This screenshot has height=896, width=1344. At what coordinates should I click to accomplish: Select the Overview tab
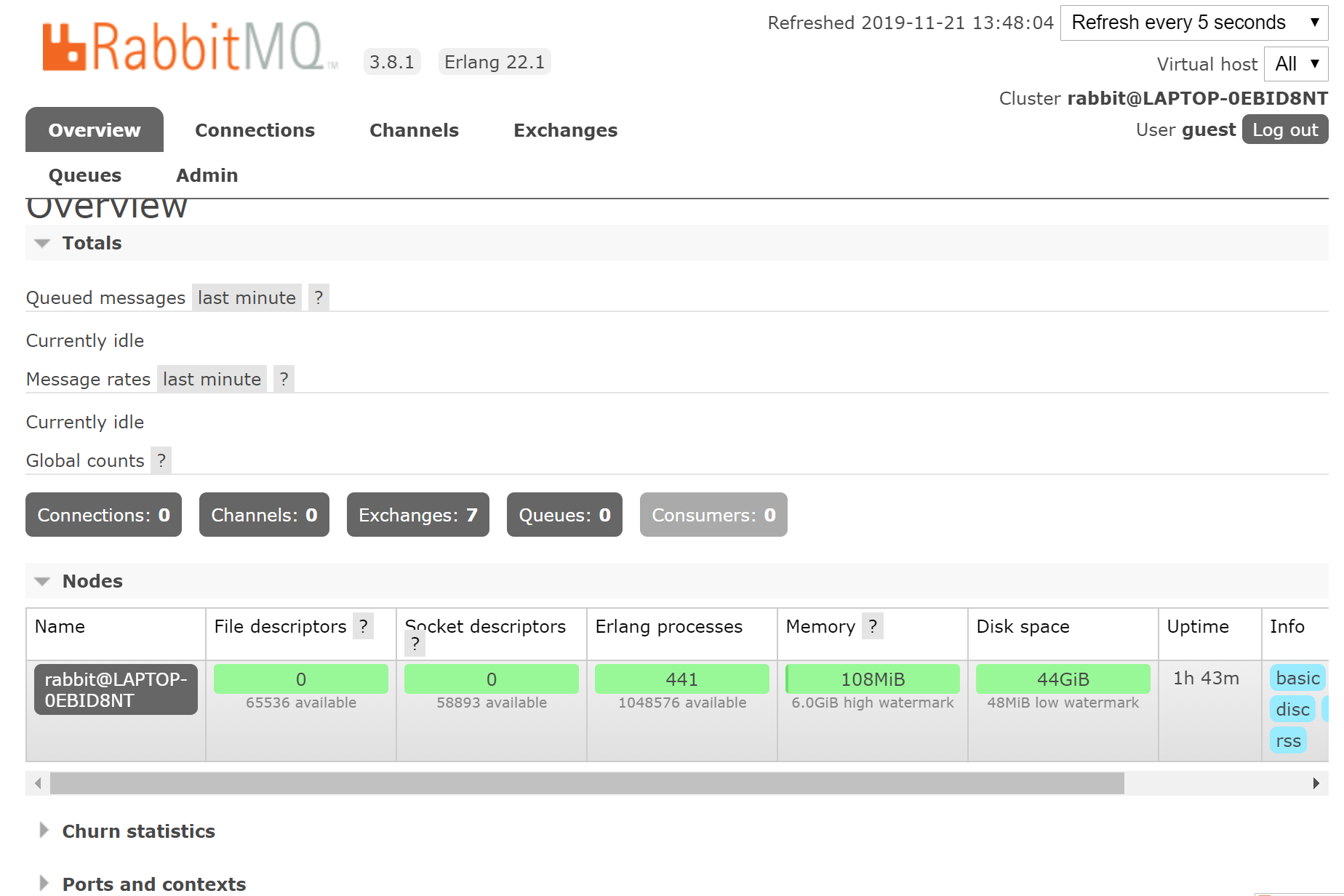(x=95, y=130)
